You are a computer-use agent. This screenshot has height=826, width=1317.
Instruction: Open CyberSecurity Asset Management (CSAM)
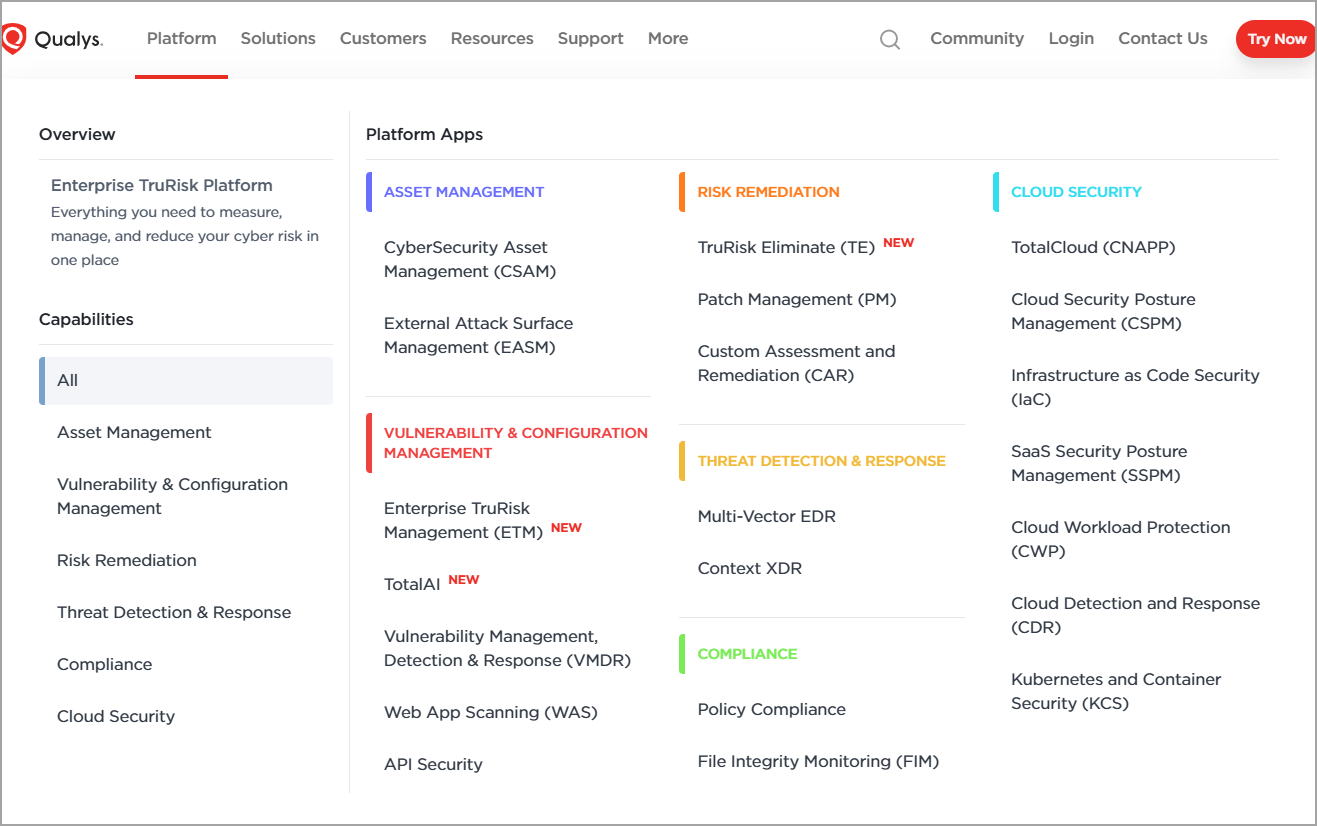click(466, 259)
